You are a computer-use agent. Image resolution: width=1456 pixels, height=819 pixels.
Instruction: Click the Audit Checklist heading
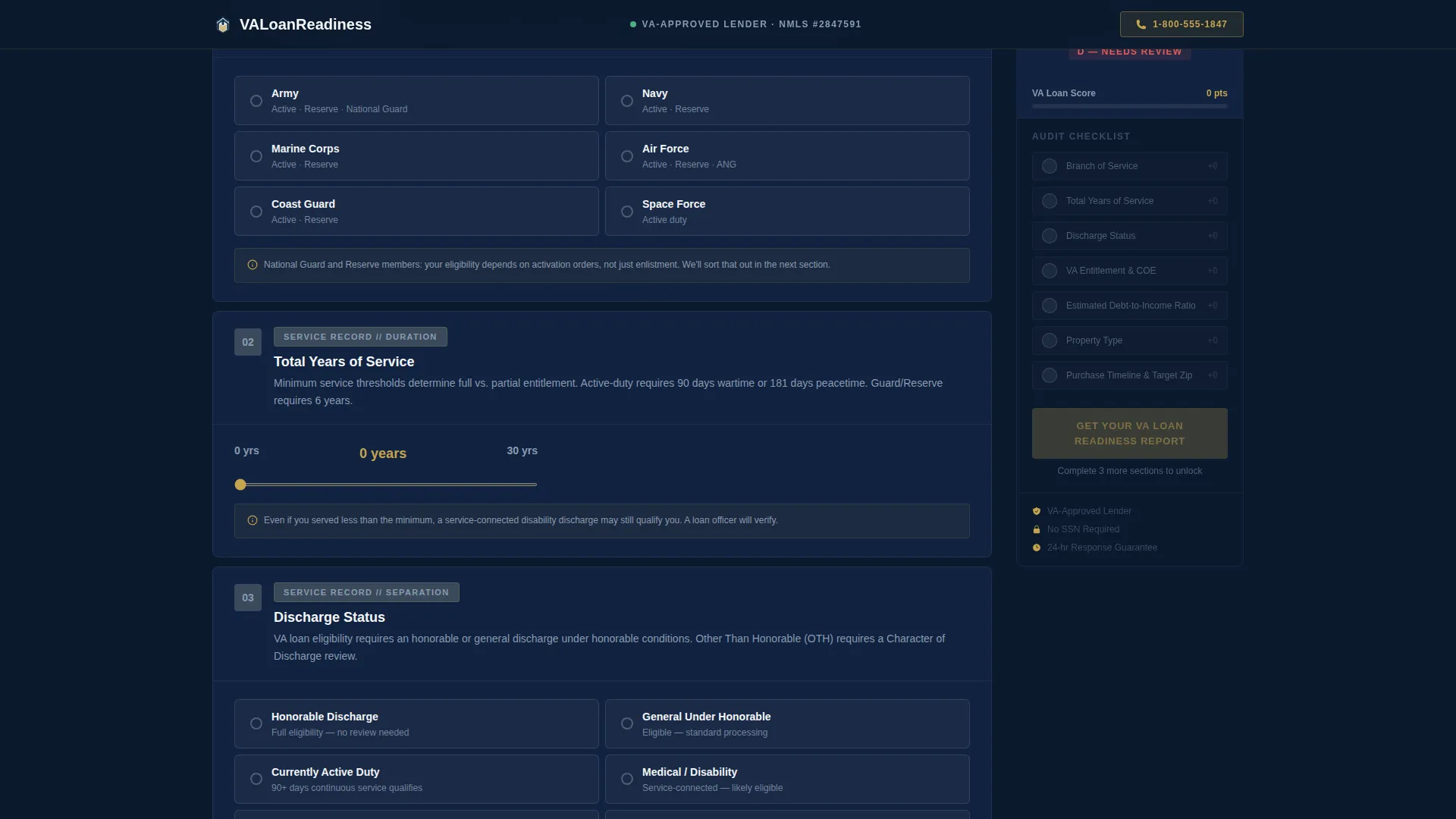1081,137
